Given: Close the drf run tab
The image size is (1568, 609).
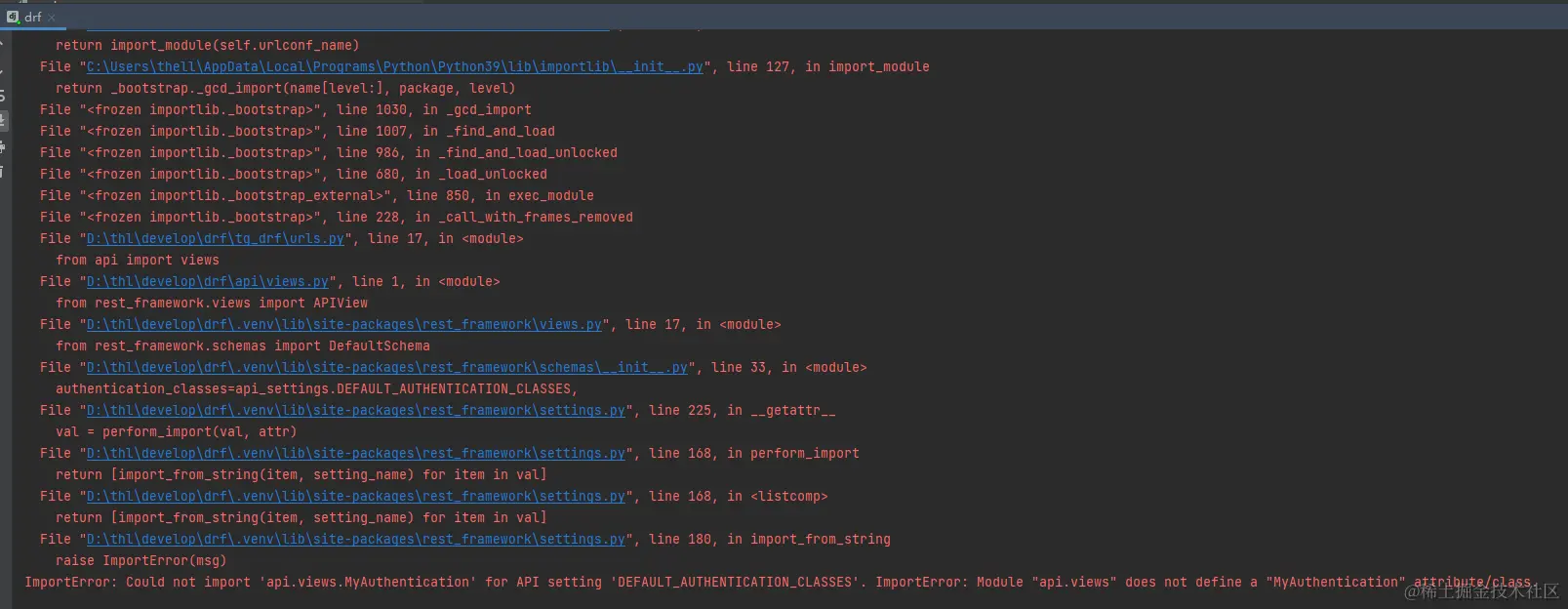Looking at the screenshot, I should click(x=52, y=18).
